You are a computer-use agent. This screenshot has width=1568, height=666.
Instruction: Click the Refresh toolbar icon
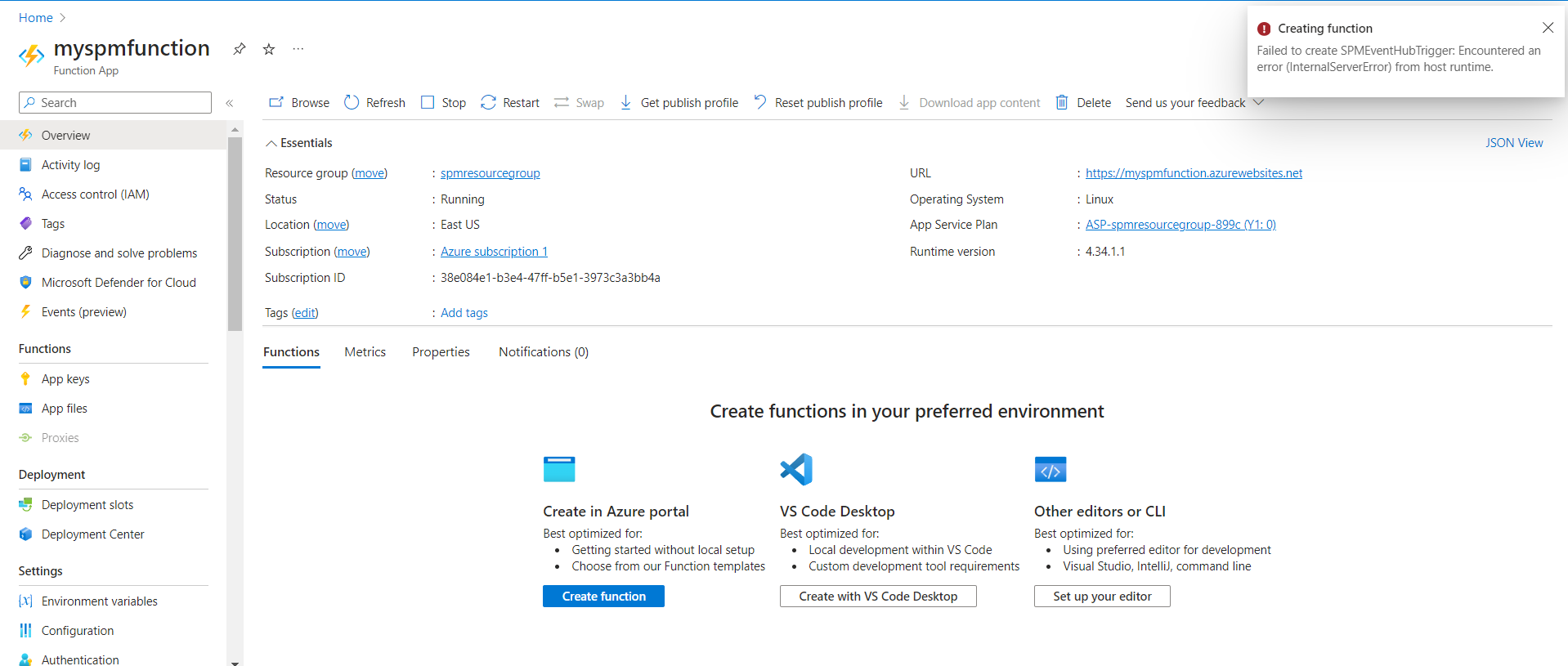(x=352, y=102)
